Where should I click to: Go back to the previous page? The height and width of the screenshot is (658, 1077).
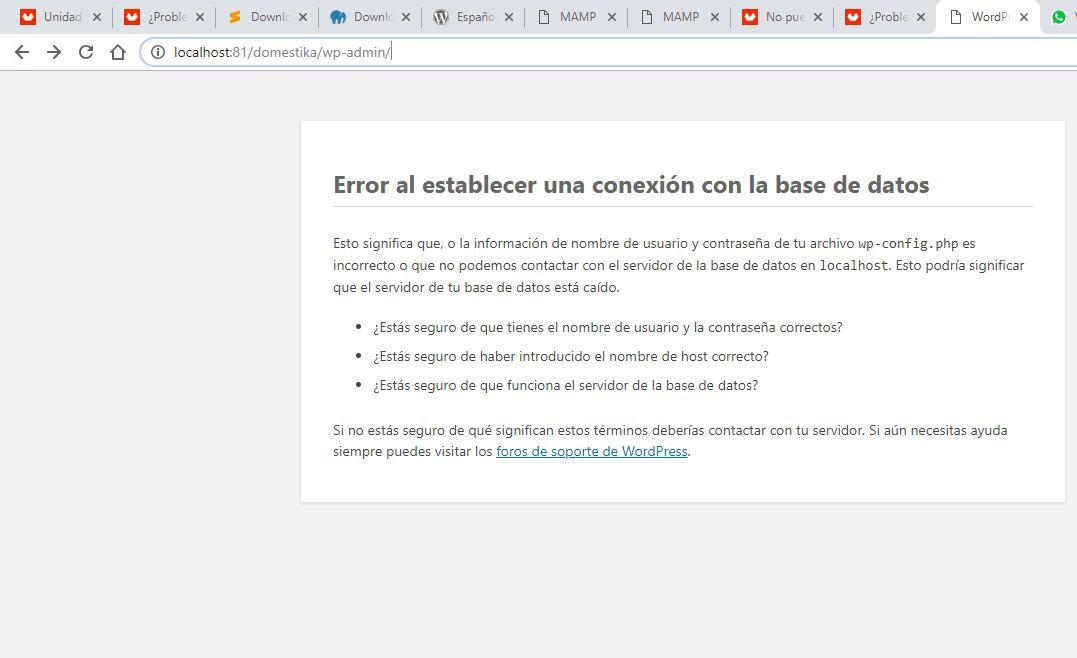pos(22,52)
